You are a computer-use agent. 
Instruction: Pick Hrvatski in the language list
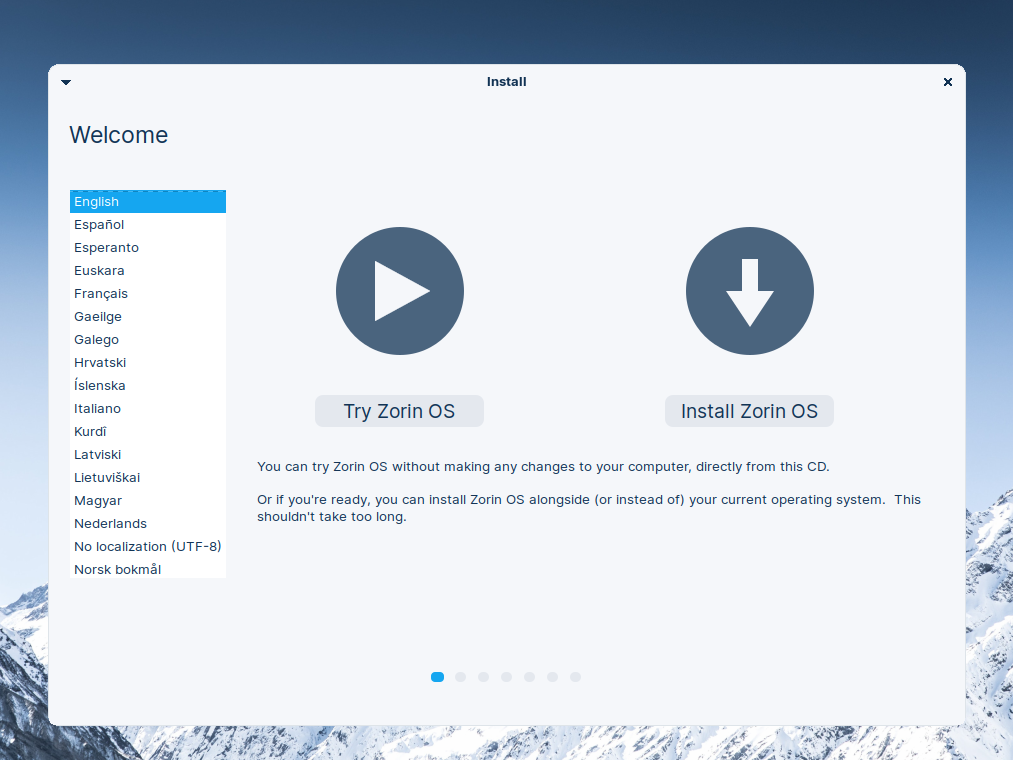(148, 363)
